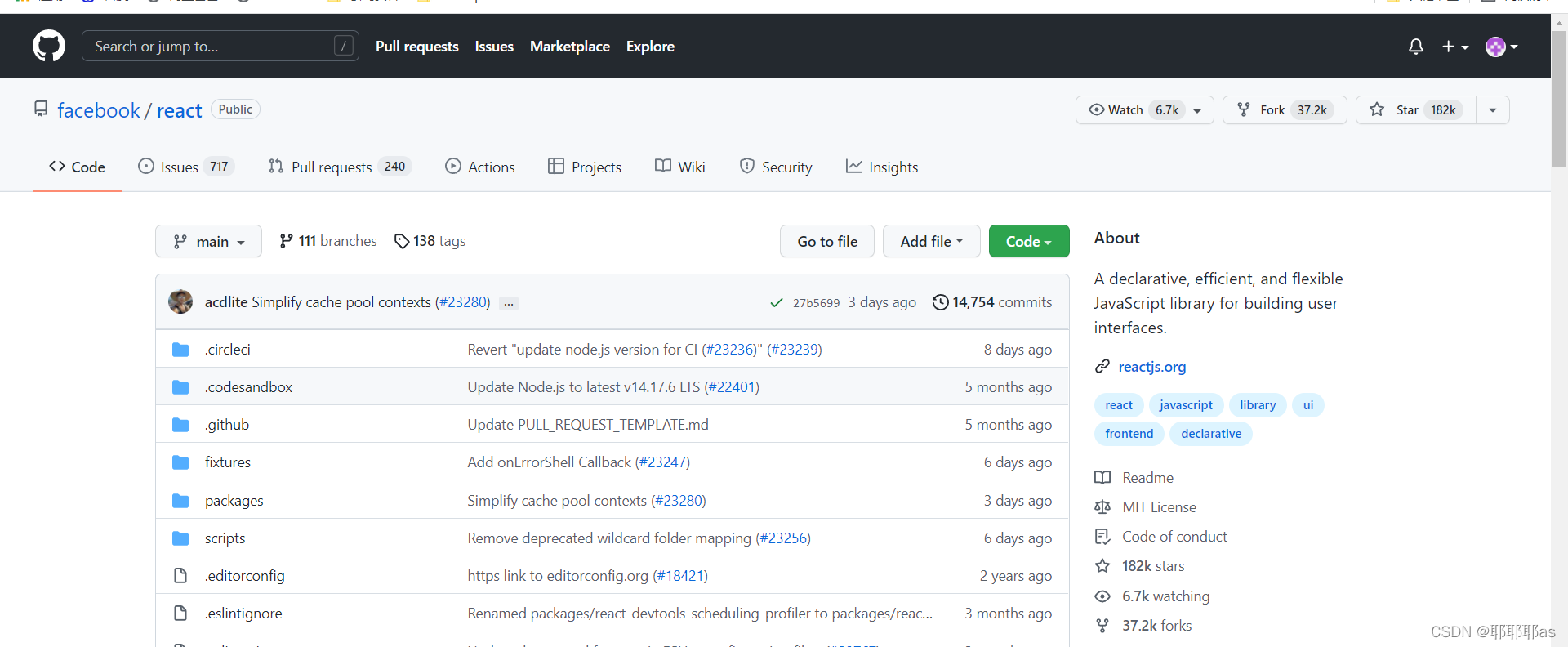Open the Insights tab
The image size is (1568, 647).
[x=882, y=167]
